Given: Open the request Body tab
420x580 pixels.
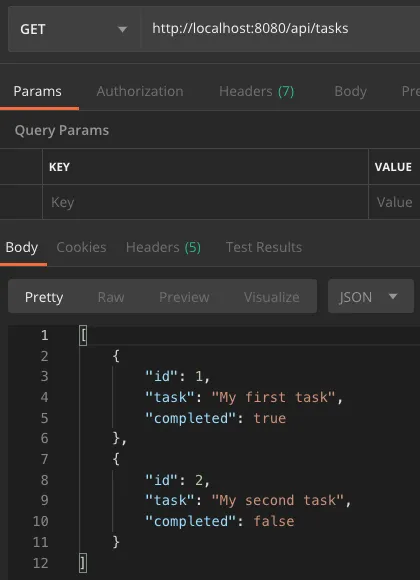Looking at the screenshot, I should click(350, 91).
